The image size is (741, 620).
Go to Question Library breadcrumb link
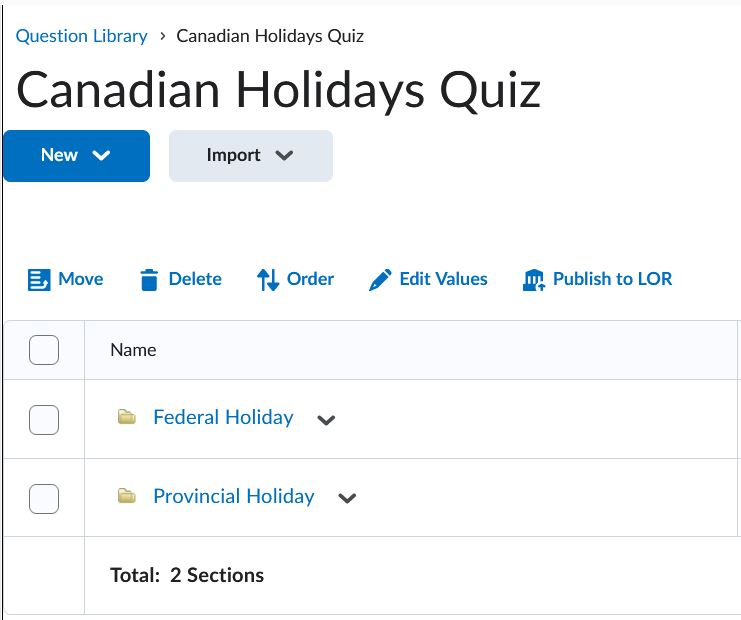[81, 36]
